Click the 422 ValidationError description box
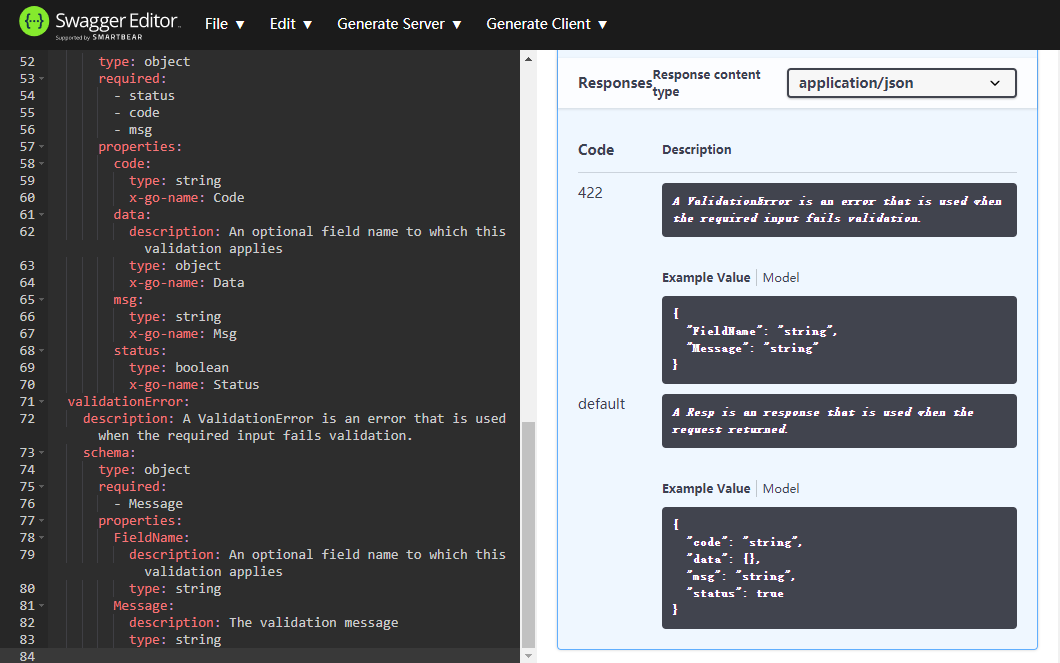 (x=839, y=210)
